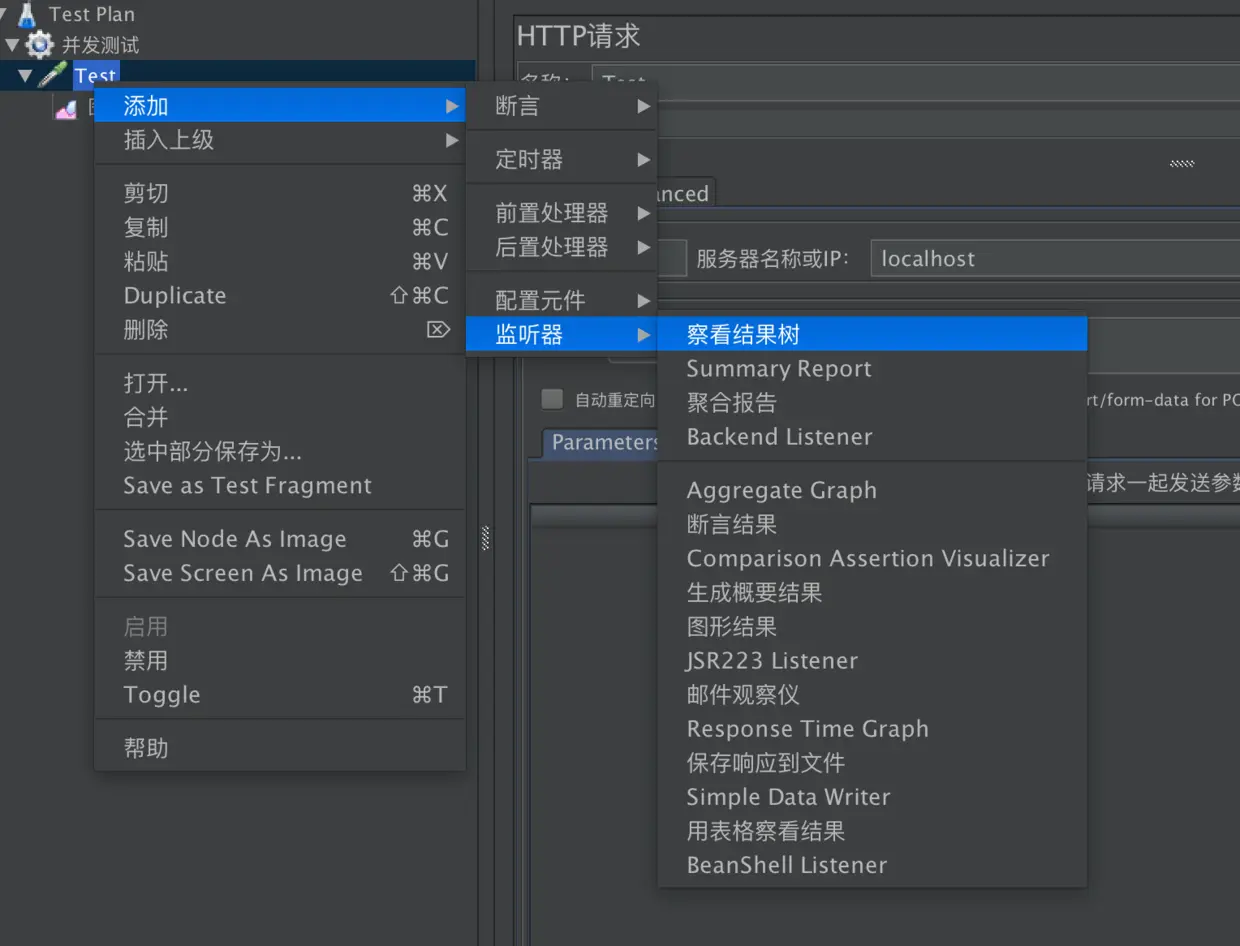Add the 用表格察看结果 listener
The height and width of the screenshot is (946, 1240).
872,830
